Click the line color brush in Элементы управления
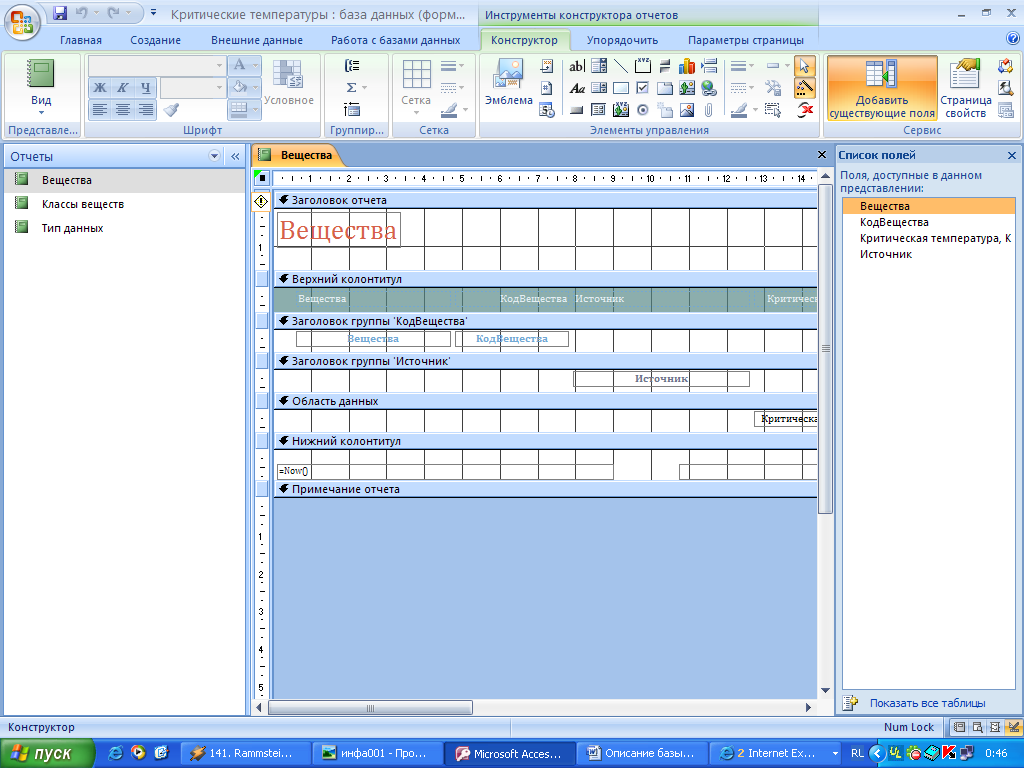 [739, 110]
